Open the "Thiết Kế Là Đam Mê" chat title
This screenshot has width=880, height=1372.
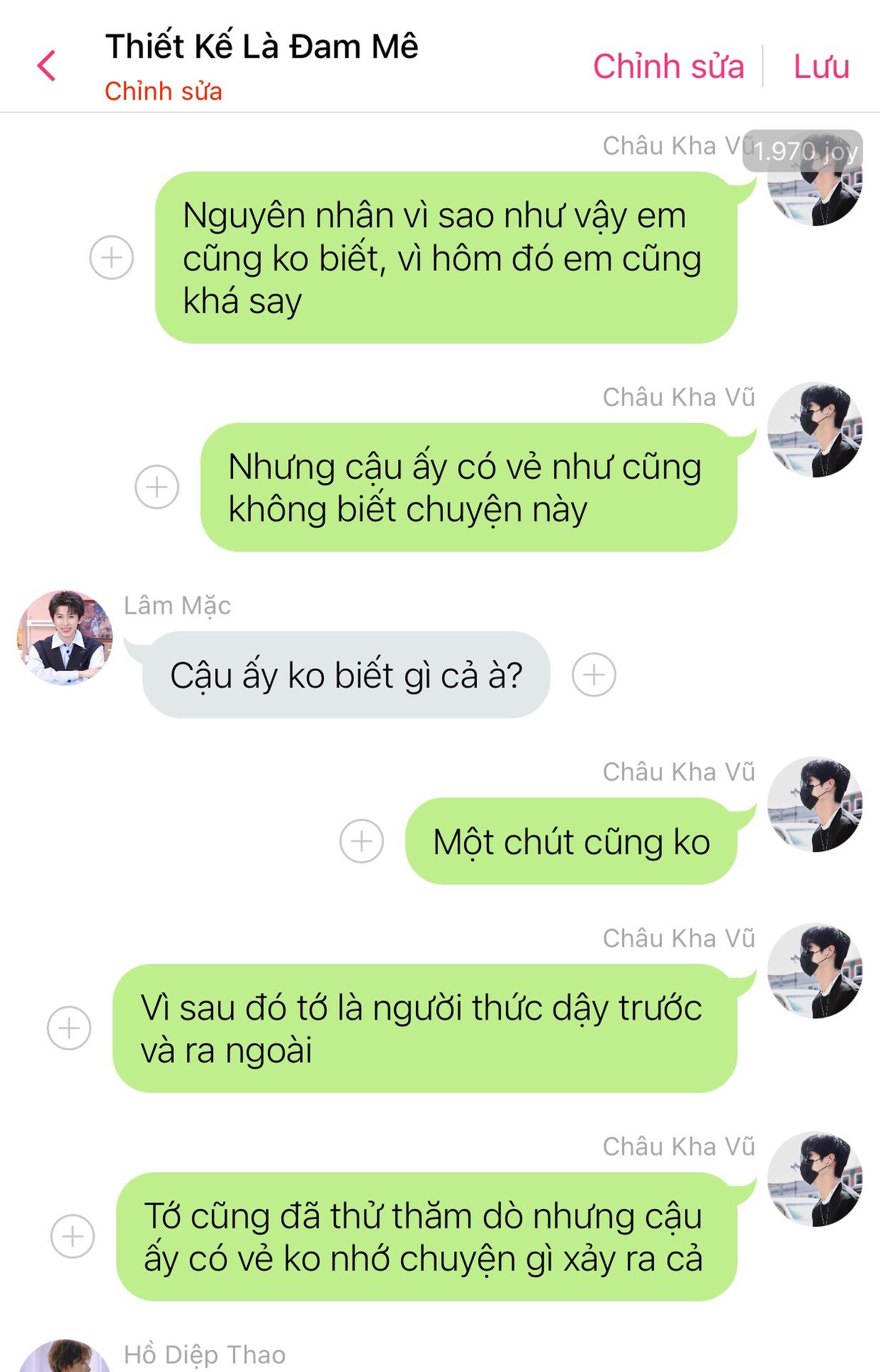click(262, 46)
